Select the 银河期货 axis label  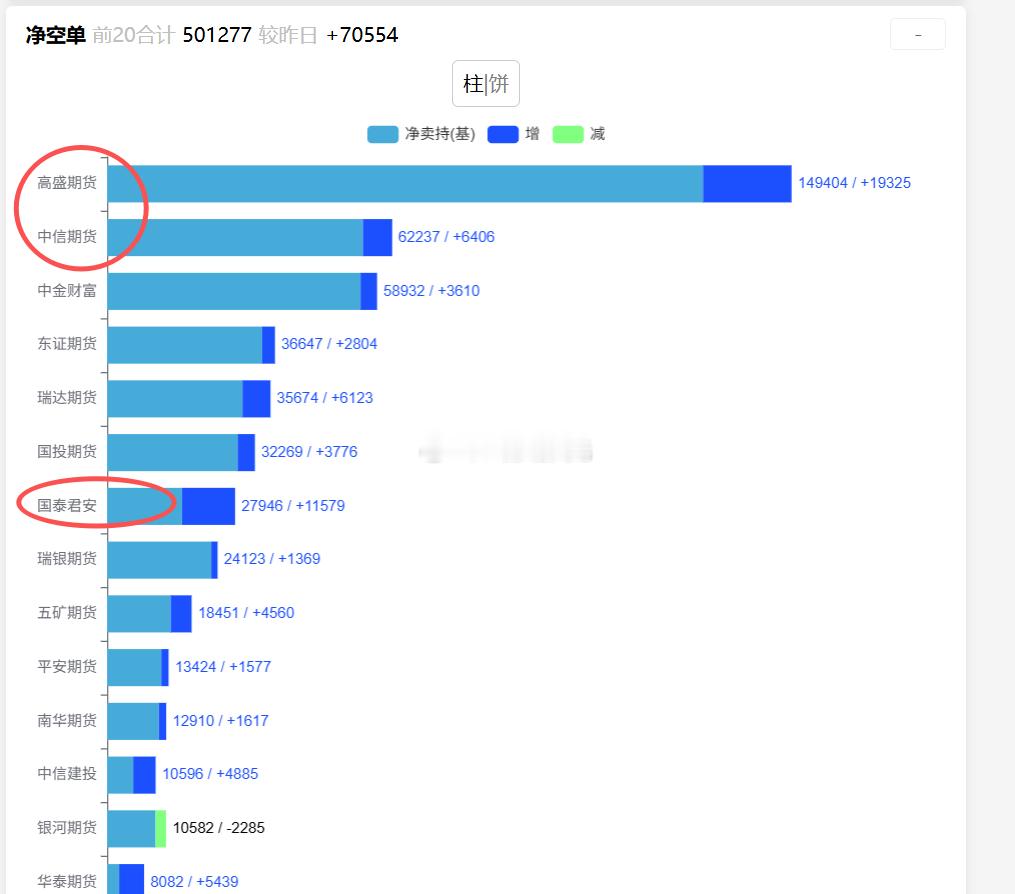[67, 827]
